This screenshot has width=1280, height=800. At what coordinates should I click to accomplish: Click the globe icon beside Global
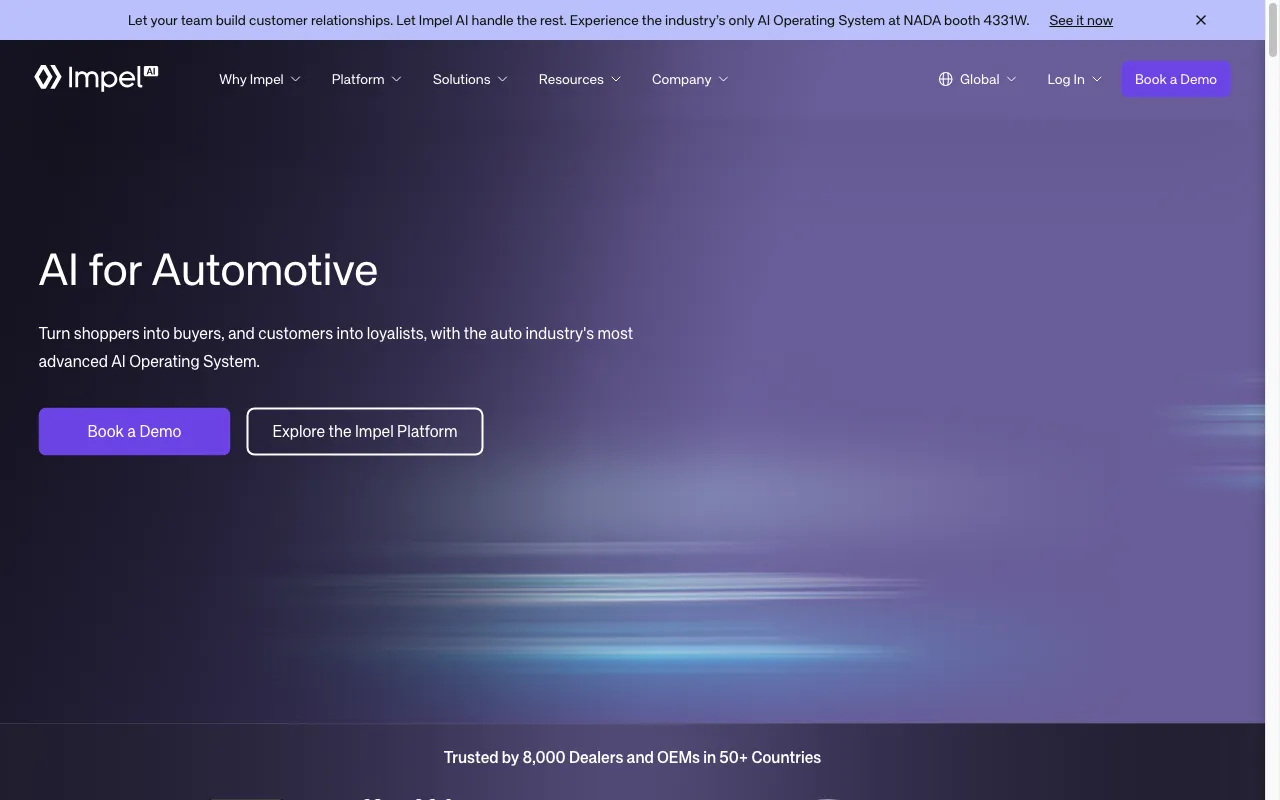click(945, 79)
